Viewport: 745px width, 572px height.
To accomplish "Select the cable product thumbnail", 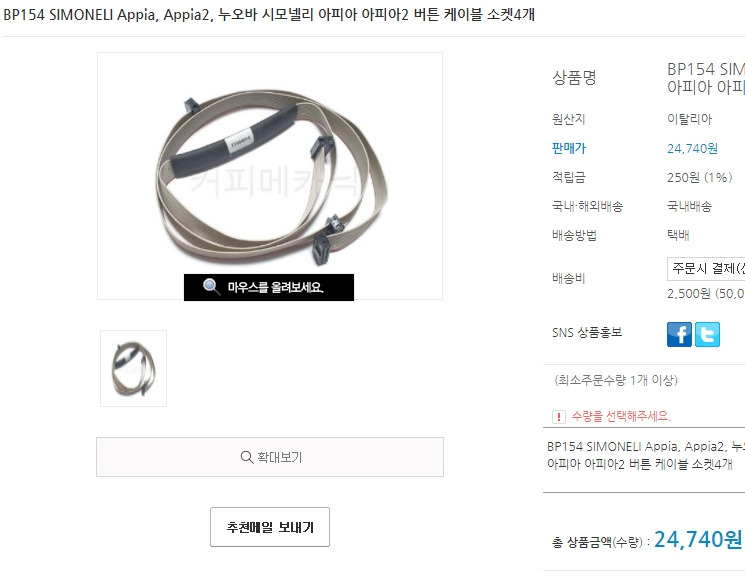I will [x=134, y=368].
